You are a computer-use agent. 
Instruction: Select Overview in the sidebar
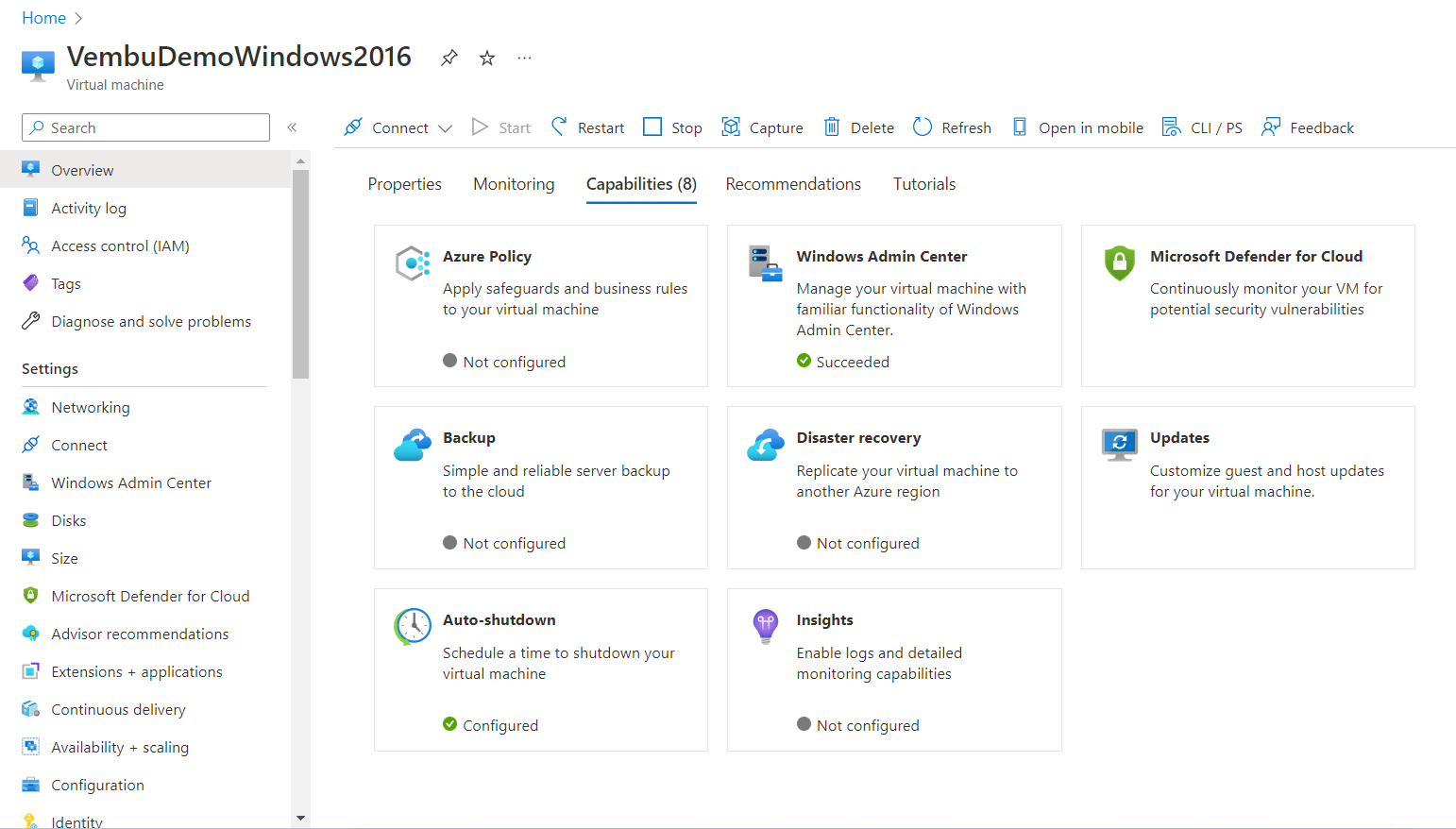145,170
